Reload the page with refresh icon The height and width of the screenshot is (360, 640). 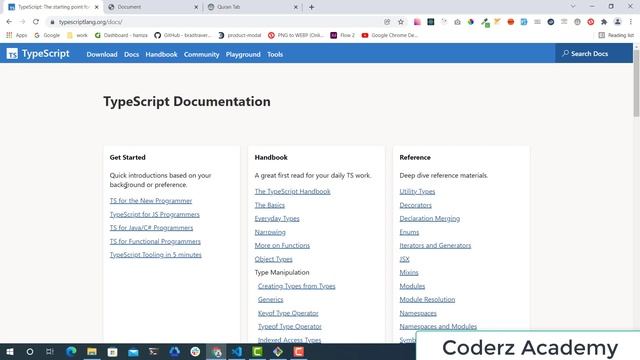pos(36,22)
